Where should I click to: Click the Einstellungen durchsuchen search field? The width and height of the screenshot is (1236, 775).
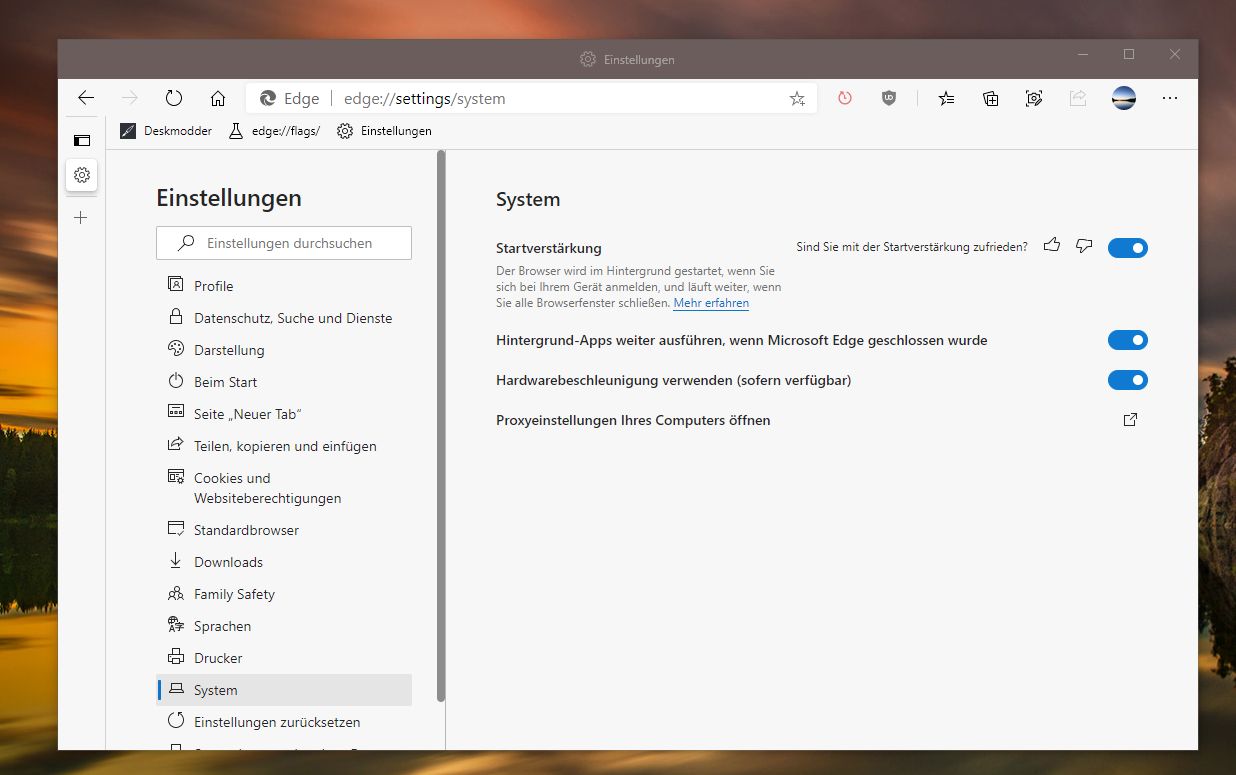pyautogui.click(x=284, y=243)
